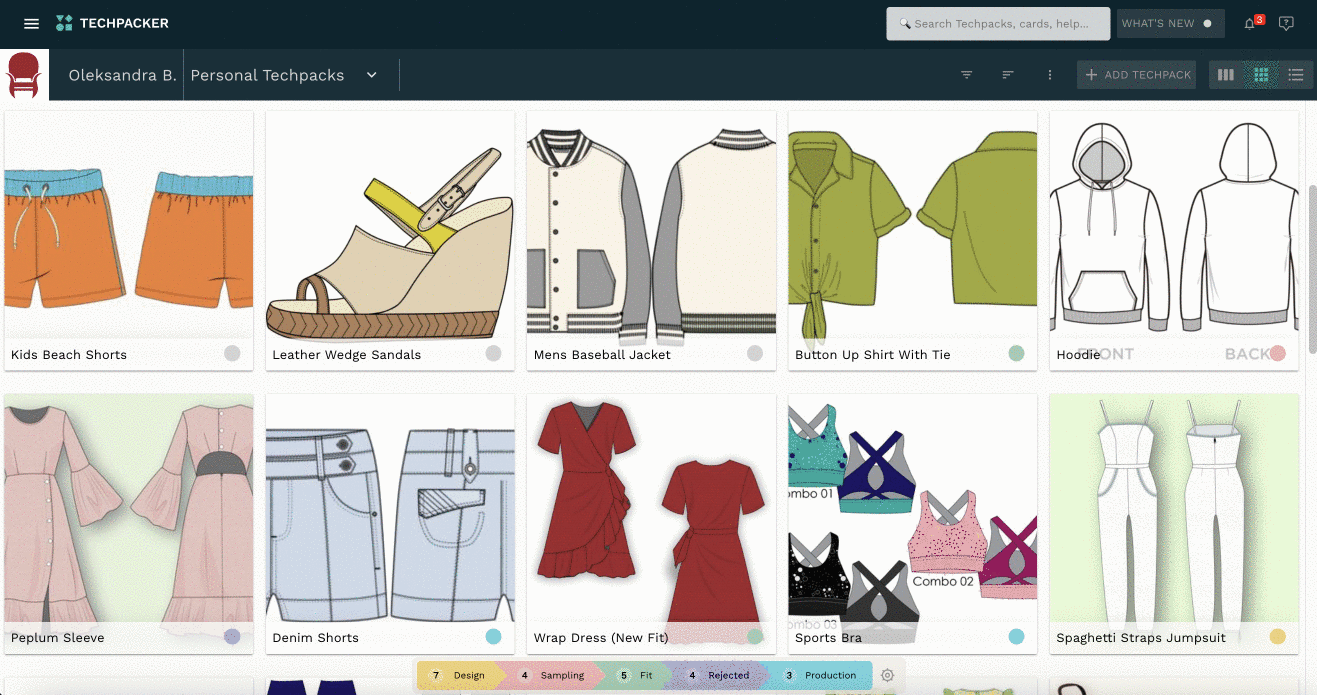Click the red armchair profile avatar
1317x695 pixels.
[x=23, y=75]
